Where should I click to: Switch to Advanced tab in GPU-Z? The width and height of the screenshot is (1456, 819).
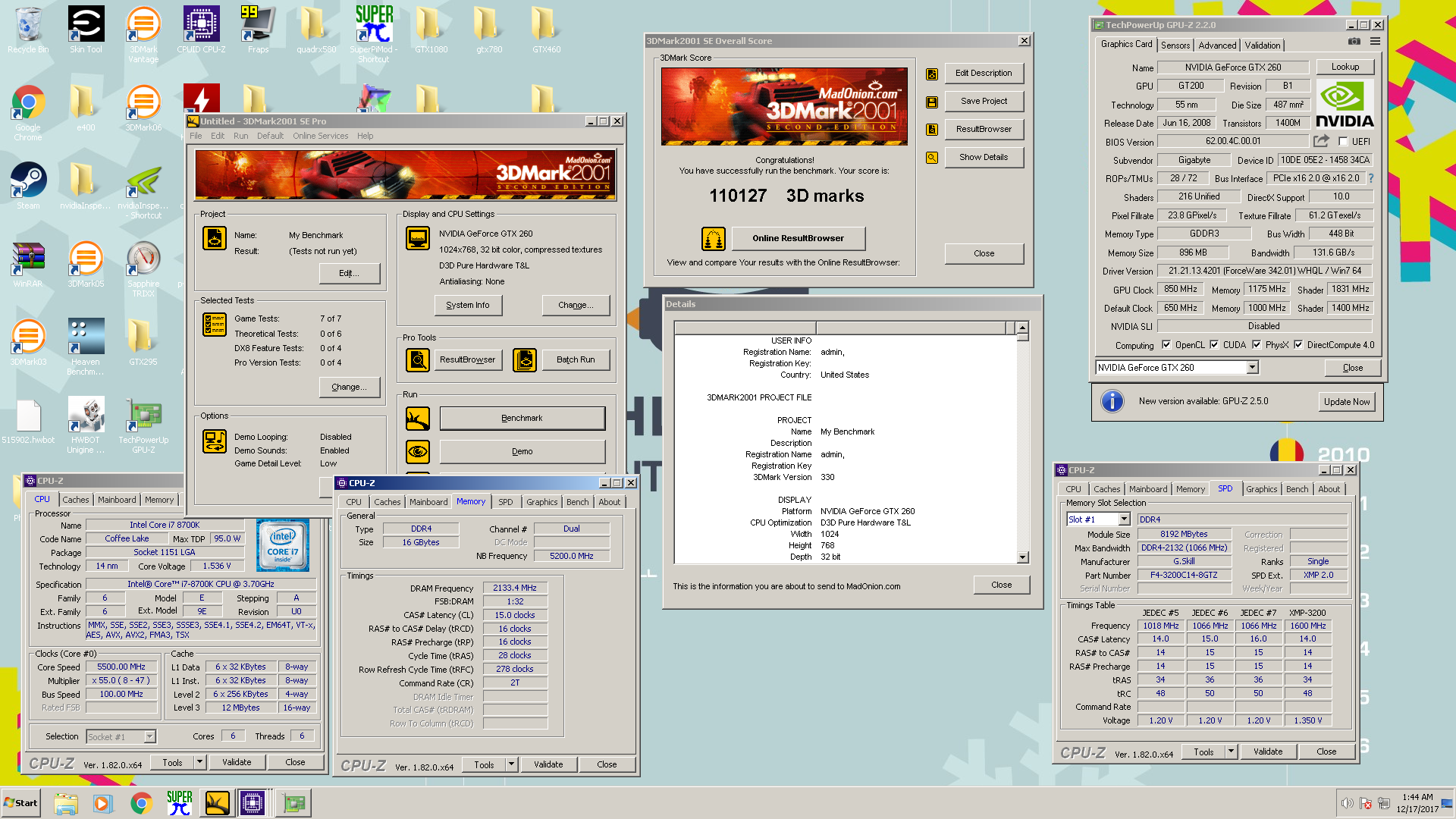pos(1218,45)
